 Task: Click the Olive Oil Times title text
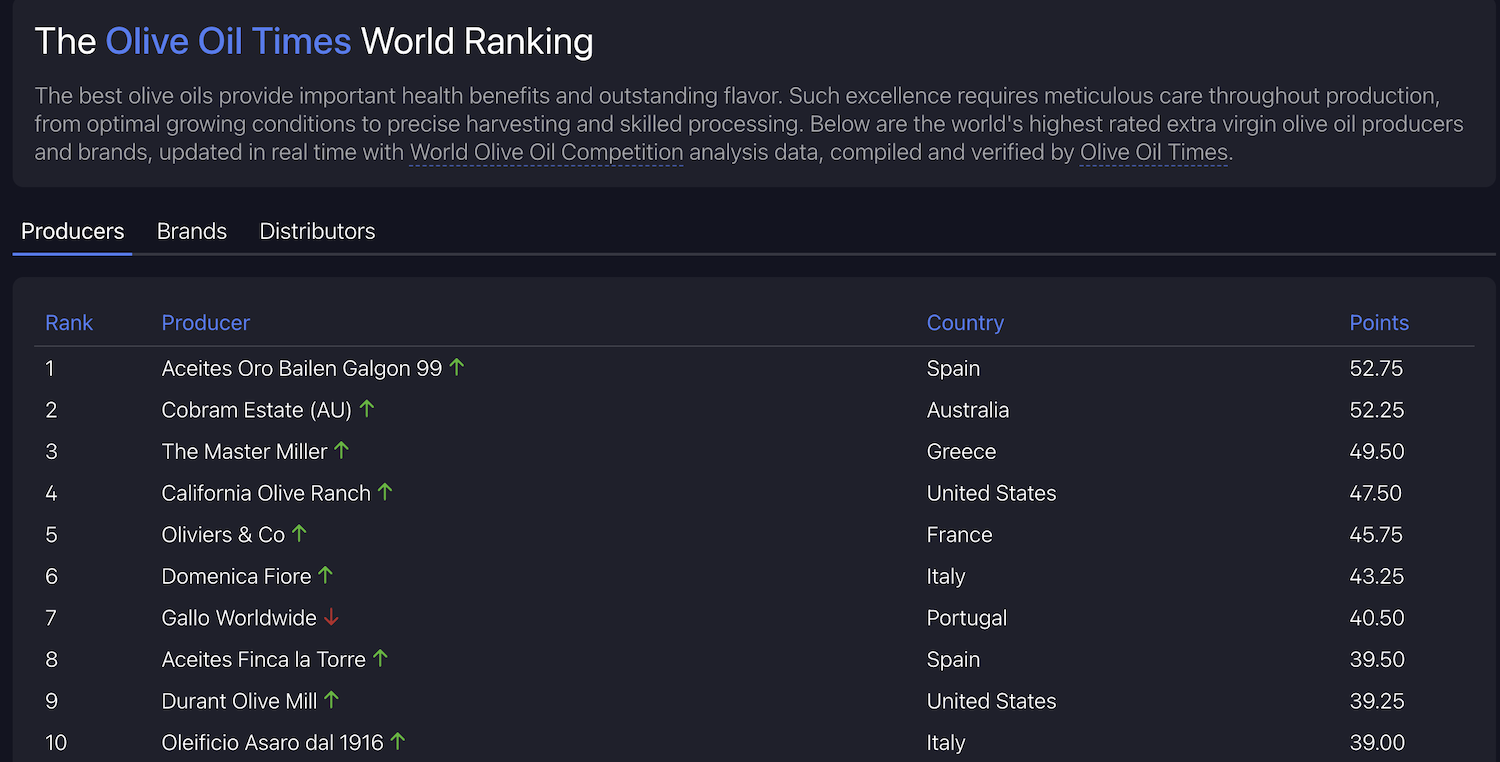[228, 41]
